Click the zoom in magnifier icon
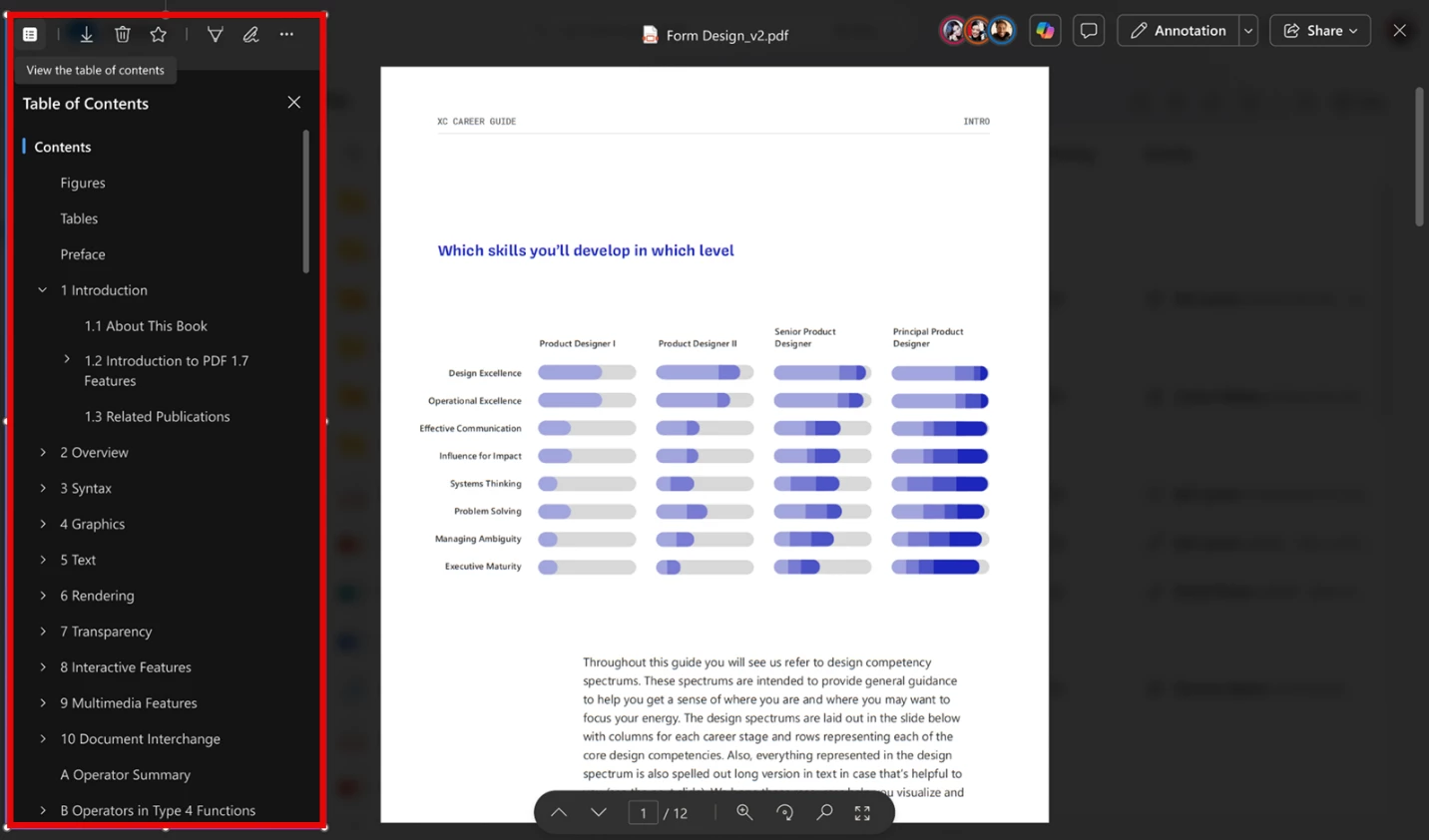Screen dimensions: 1429x840 744,813
